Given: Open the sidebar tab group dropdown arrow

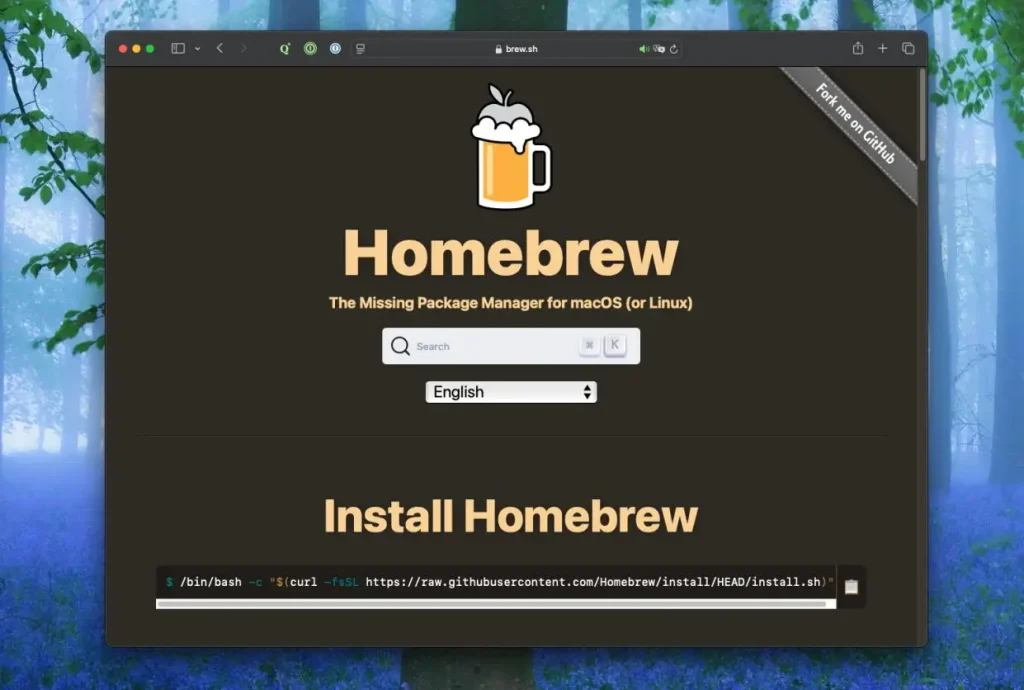Looking at the screenshot, I should coord(197,48).
